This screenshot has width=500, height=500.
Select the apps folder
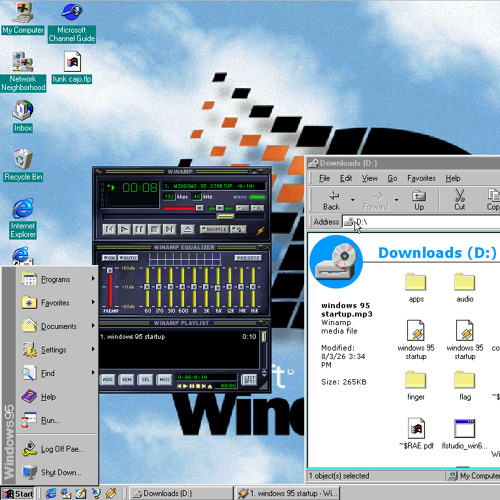click(x=416, y=288)
